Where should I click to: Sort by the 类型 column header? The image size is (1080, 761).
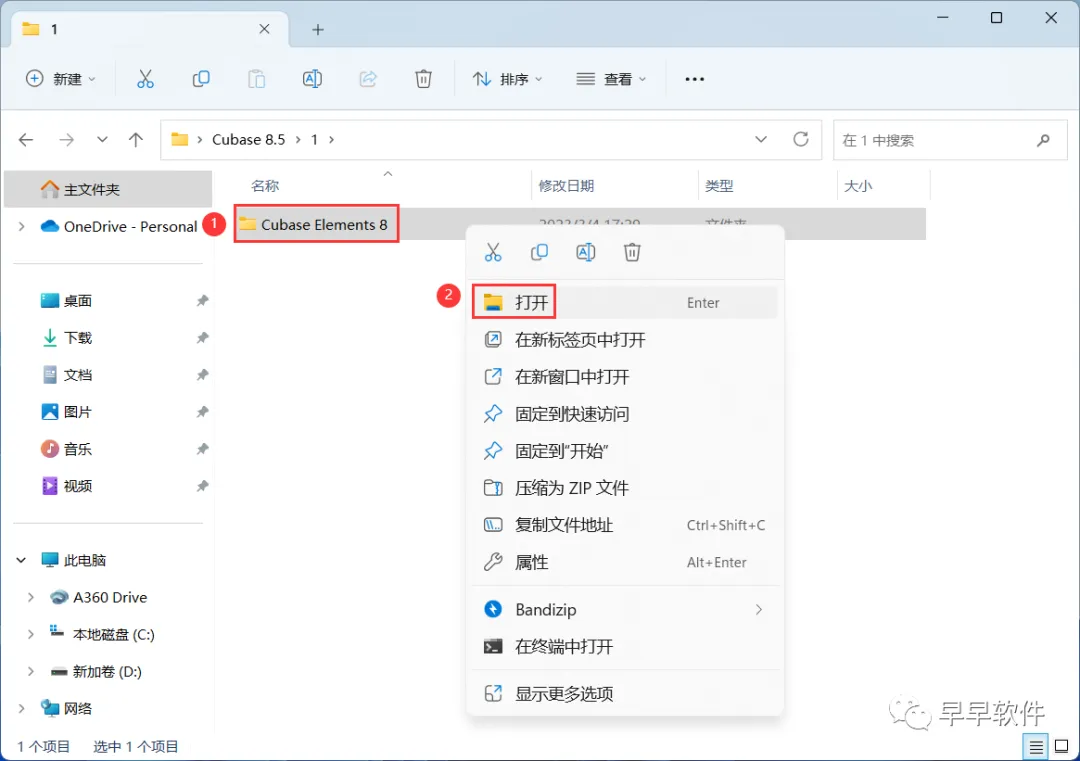click(720, 186)
